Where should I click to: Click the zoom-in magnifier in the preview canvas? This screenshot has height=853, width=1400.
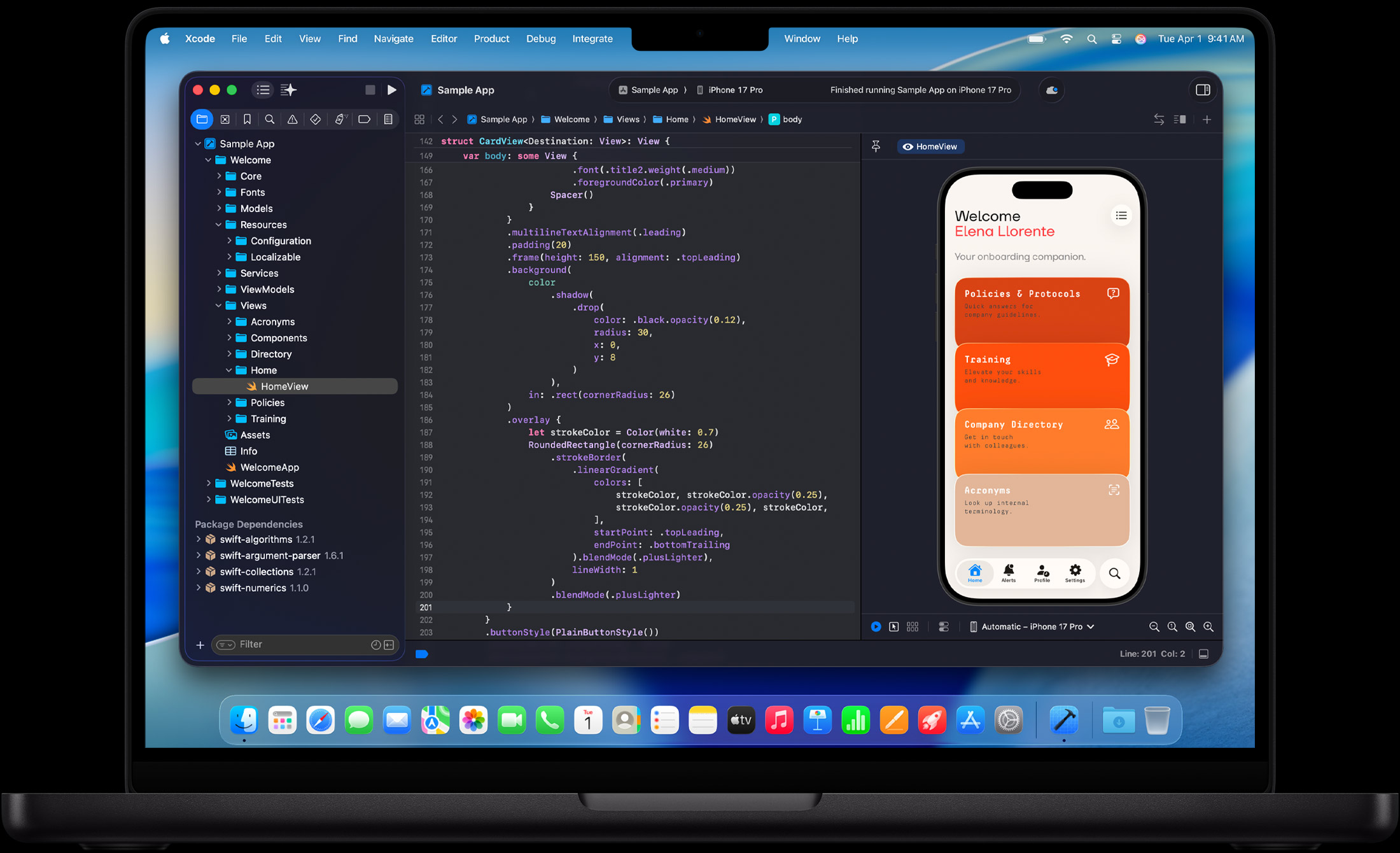click(x=1208, y=626)
